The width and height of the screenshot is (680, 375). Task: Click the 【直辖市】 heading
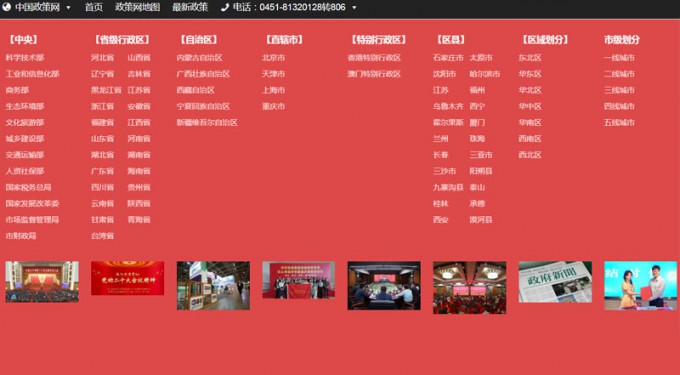pyautogui.click(x=284, y=40)
